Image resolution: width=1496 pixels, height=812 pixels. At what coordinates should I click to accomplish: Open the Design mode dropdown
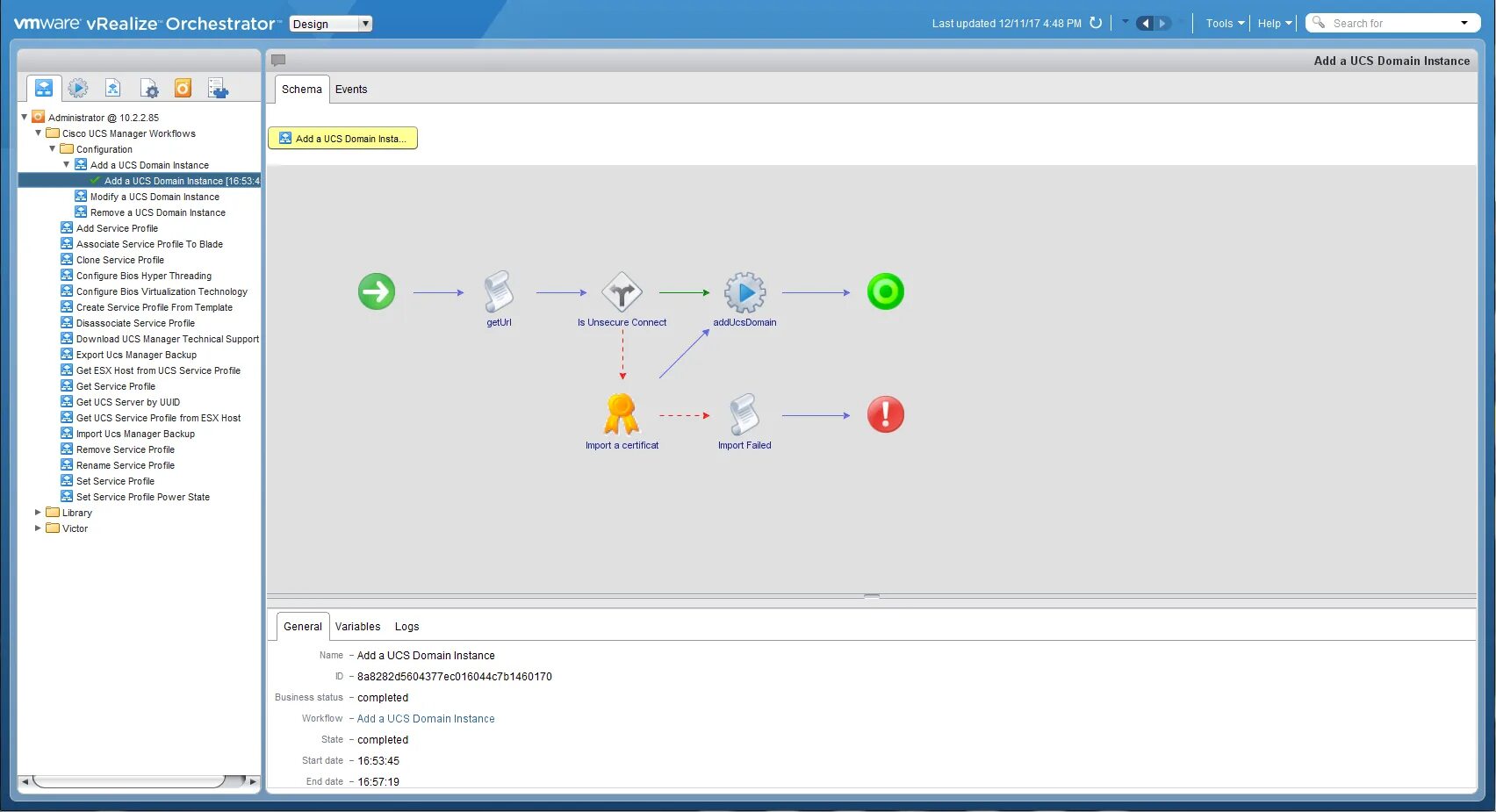(331, 24)
